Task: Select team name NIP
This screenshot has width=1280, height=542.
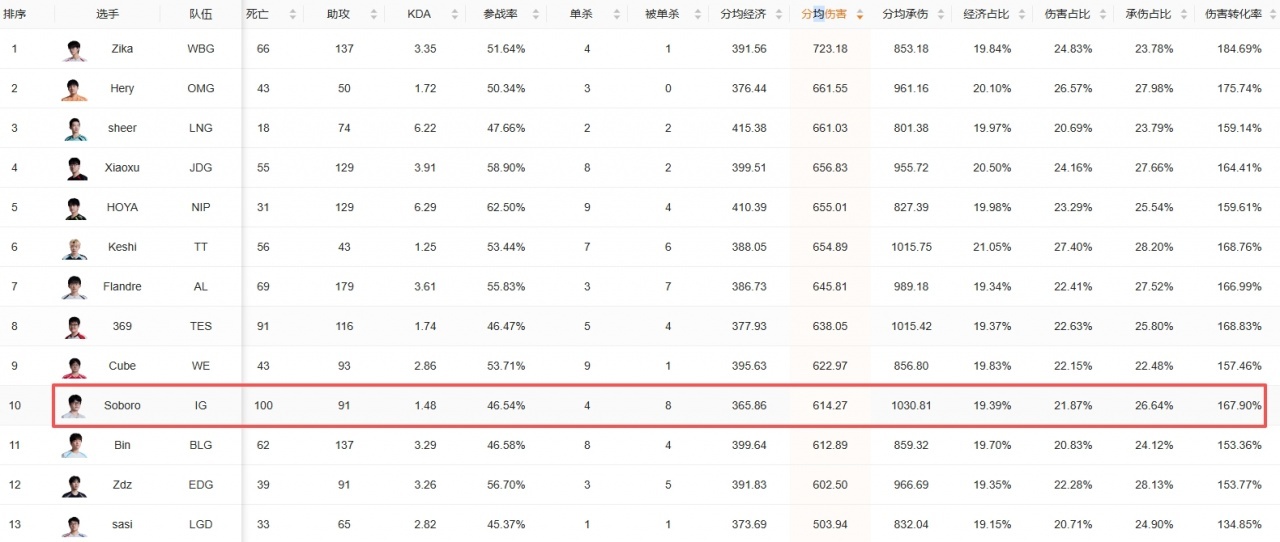Action: (200, 207)
